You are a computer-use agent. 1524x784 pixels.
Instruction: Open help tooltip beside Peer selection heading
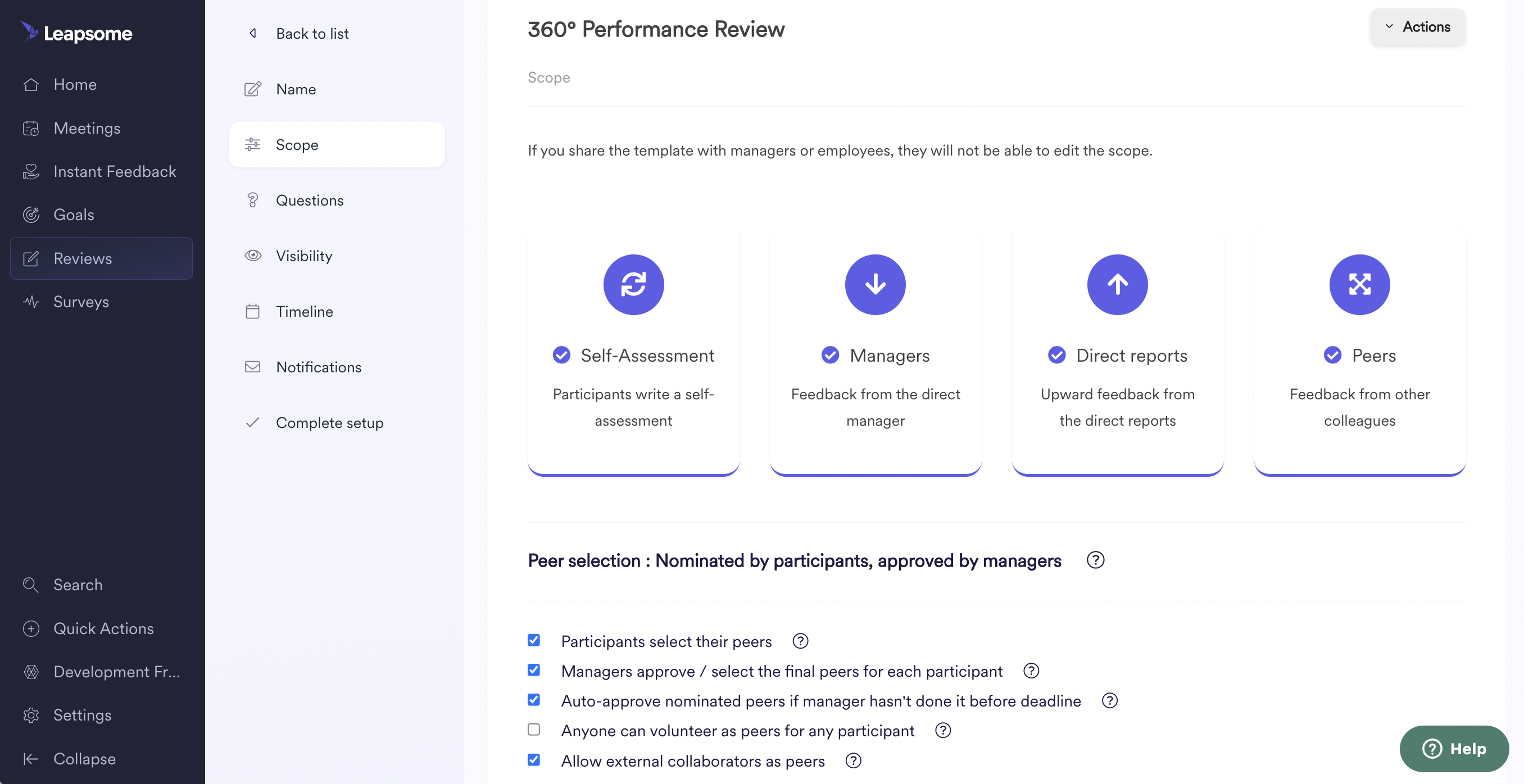(1096, 560)
